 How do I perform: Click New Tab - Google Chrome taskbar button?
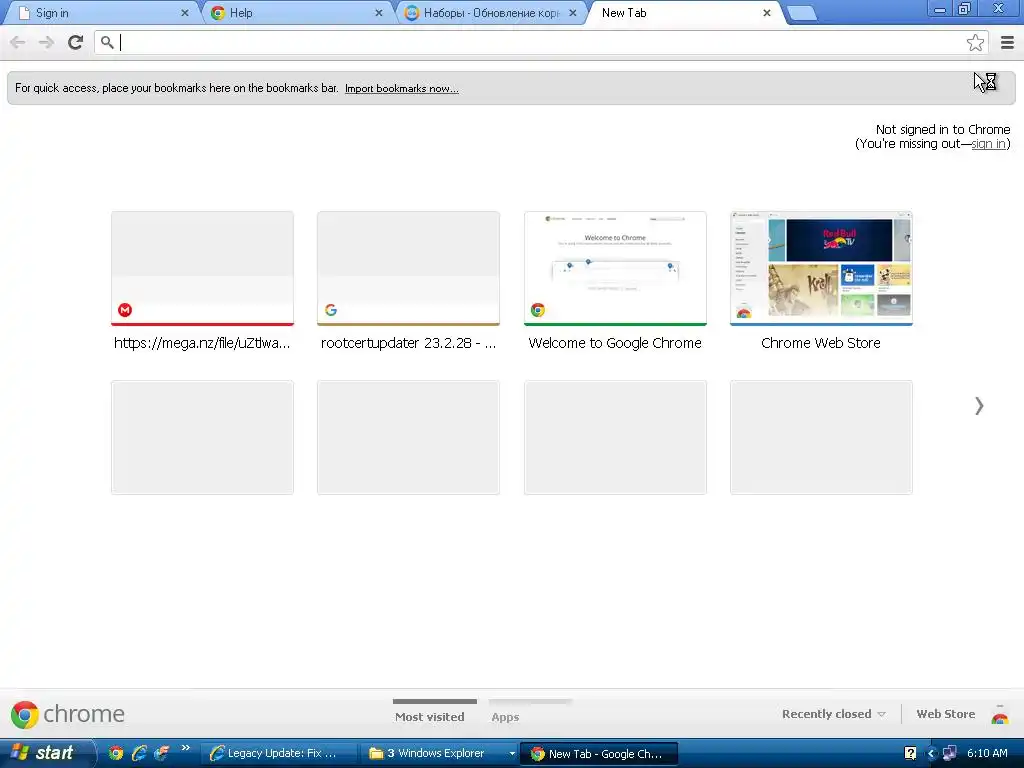(599, 753)
